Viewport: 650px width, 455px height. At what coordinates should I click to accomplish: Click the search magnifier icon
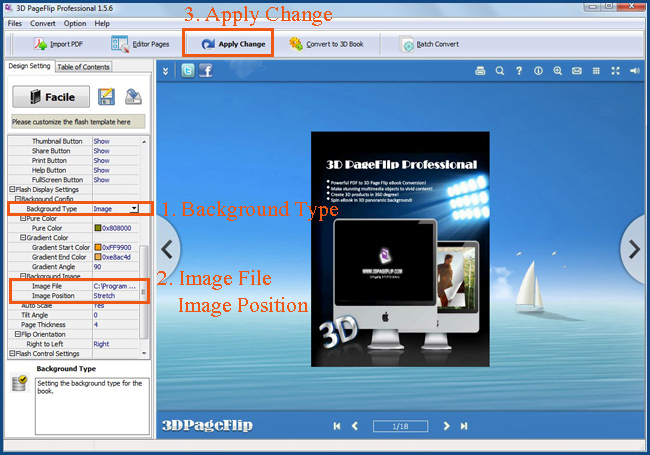[500, 71]
